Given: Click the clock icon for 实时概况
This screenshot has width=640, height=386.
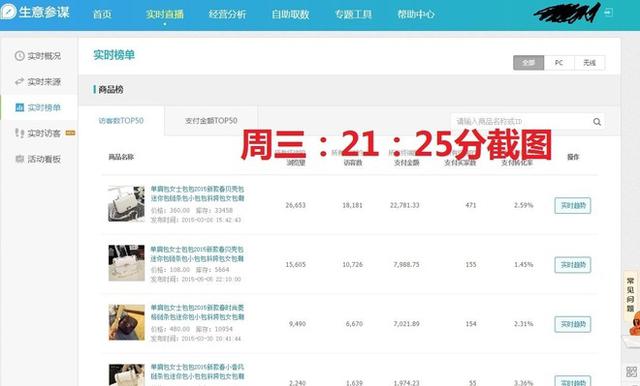Looking at the screenshot, I should click(x=19, y=56).
